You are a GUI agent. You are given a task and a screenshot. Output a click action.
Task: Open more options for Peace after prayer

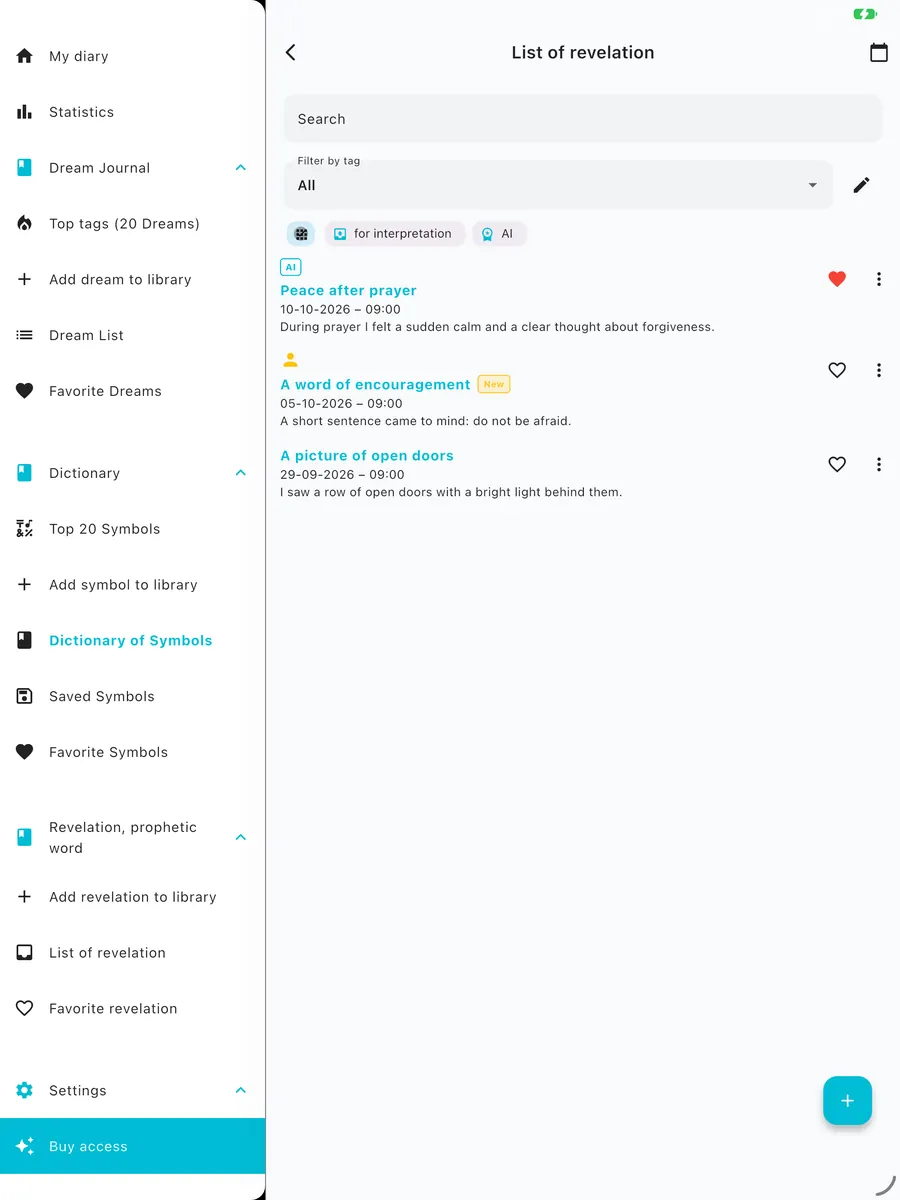879,279
